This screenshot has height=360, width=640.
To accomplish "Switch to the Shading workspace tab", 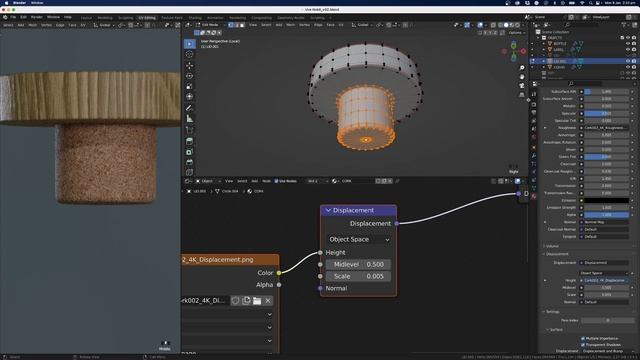I will 195,18.
